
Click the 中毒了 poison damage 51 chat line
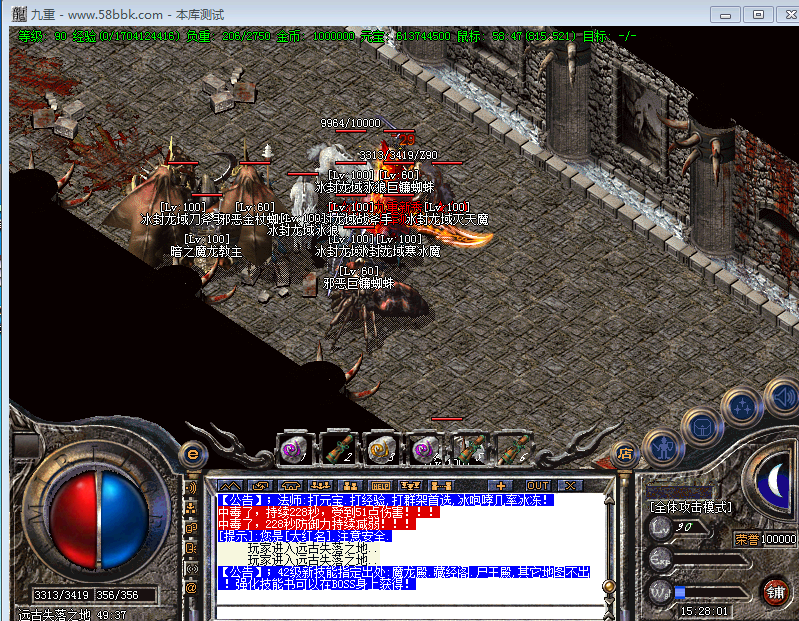coord(329,512)
